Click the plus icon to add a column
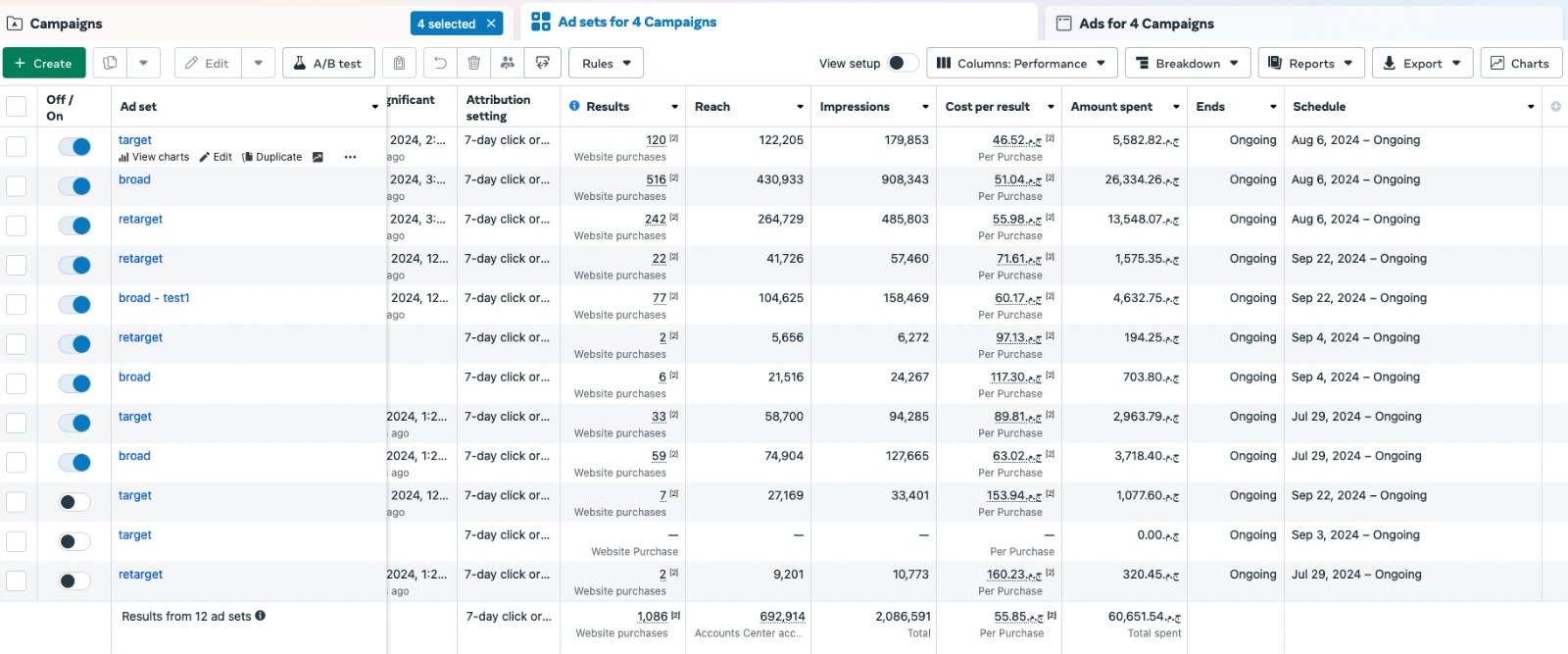The image size is (1568, 654). (x=1555, y=106)
